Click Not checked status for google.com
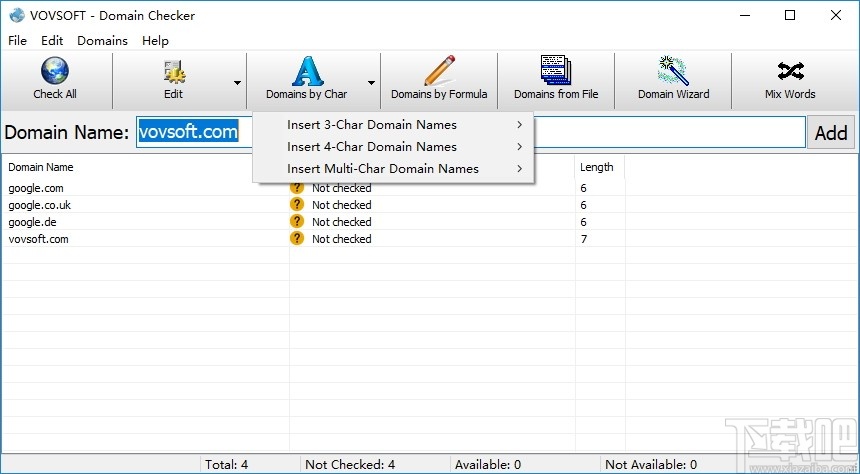The image size is (860, 474). (x=342, y=188)
